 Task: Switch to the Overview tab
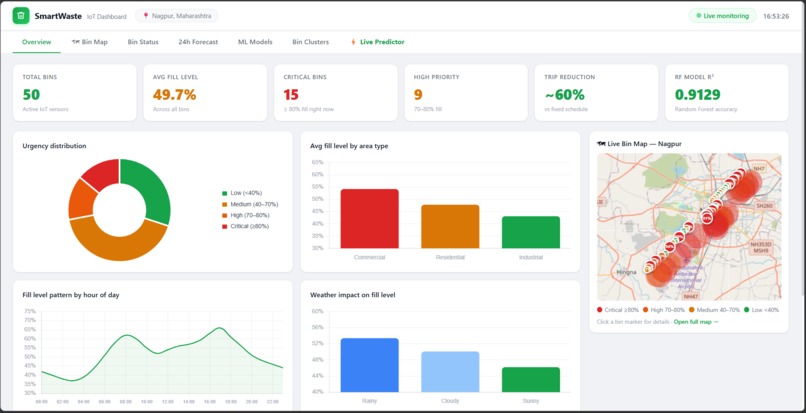click(x=36, y=42)
